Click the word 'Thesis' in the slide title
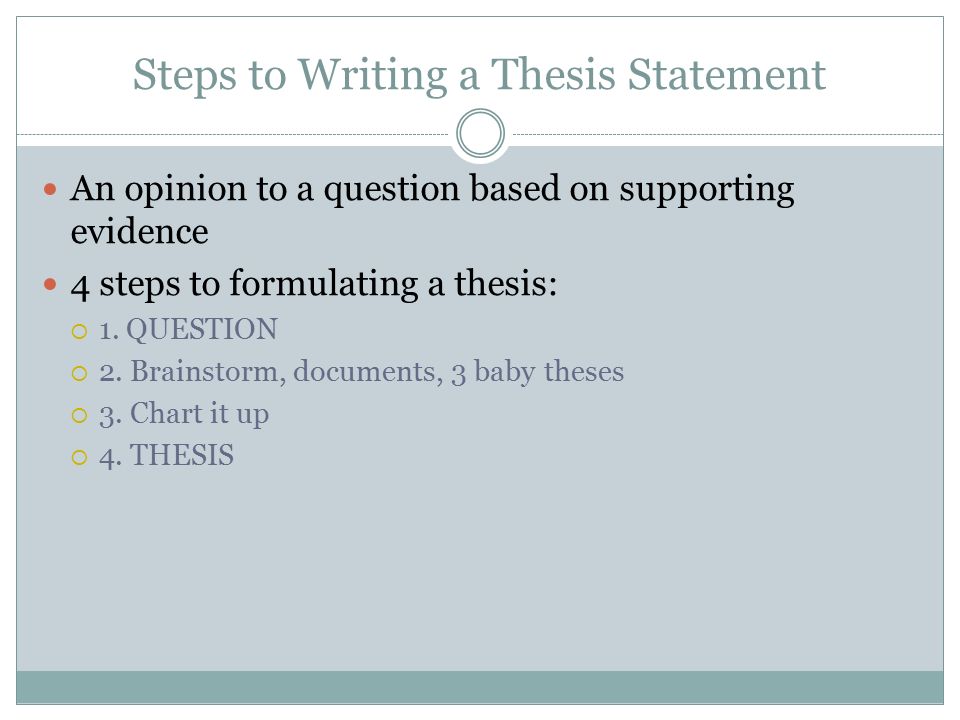Screen dimensions: 960x720 click(553, 75)
